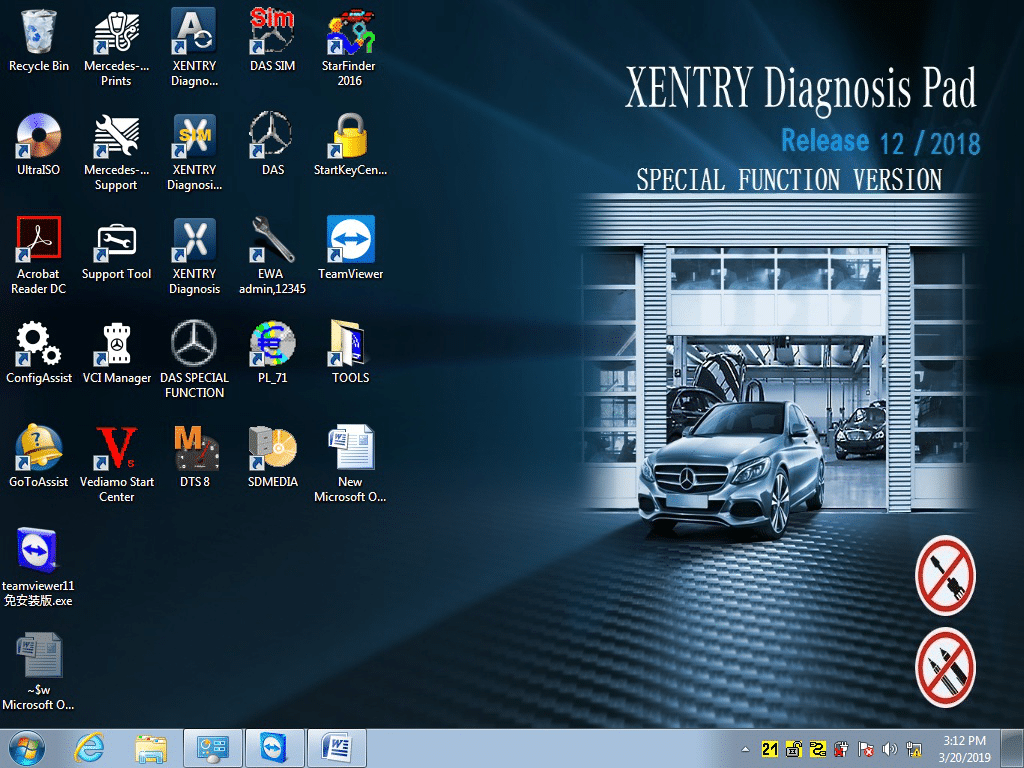Image resolution: width=1024 pixels, height=768 pixels.
Task: Open the Recycle Bin
Action: 38,34
